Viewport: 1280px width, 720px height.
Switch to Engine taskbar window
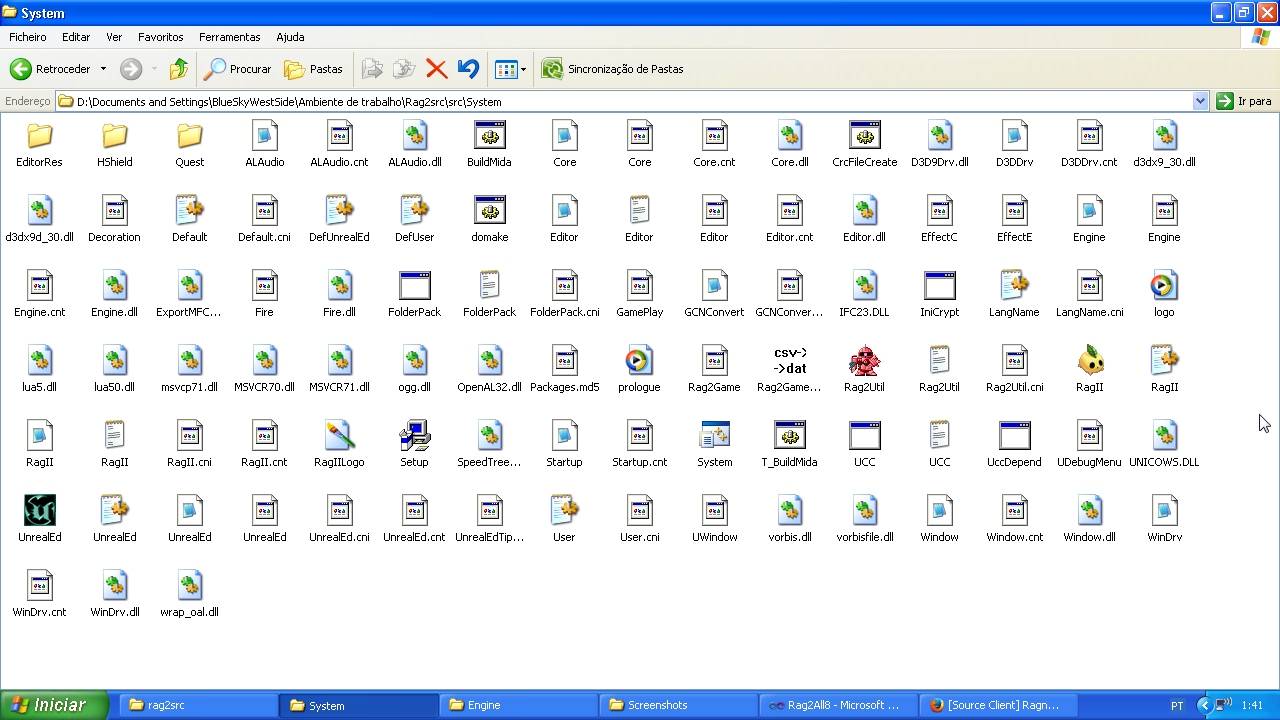tap(518, 705)
